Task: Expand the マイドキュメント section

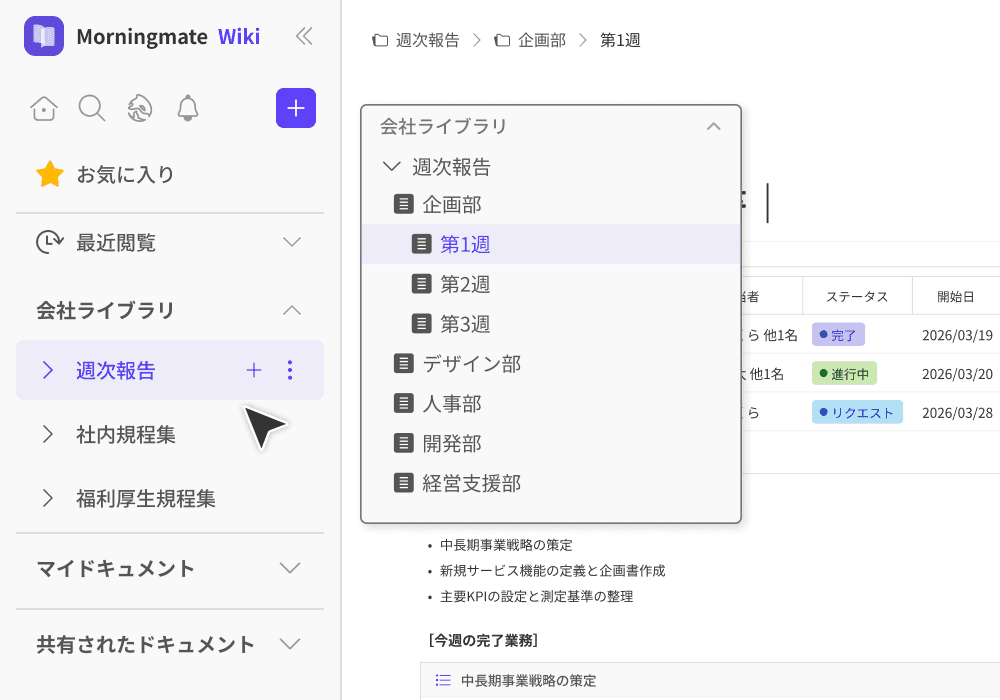Action: [x=290, y=568]
